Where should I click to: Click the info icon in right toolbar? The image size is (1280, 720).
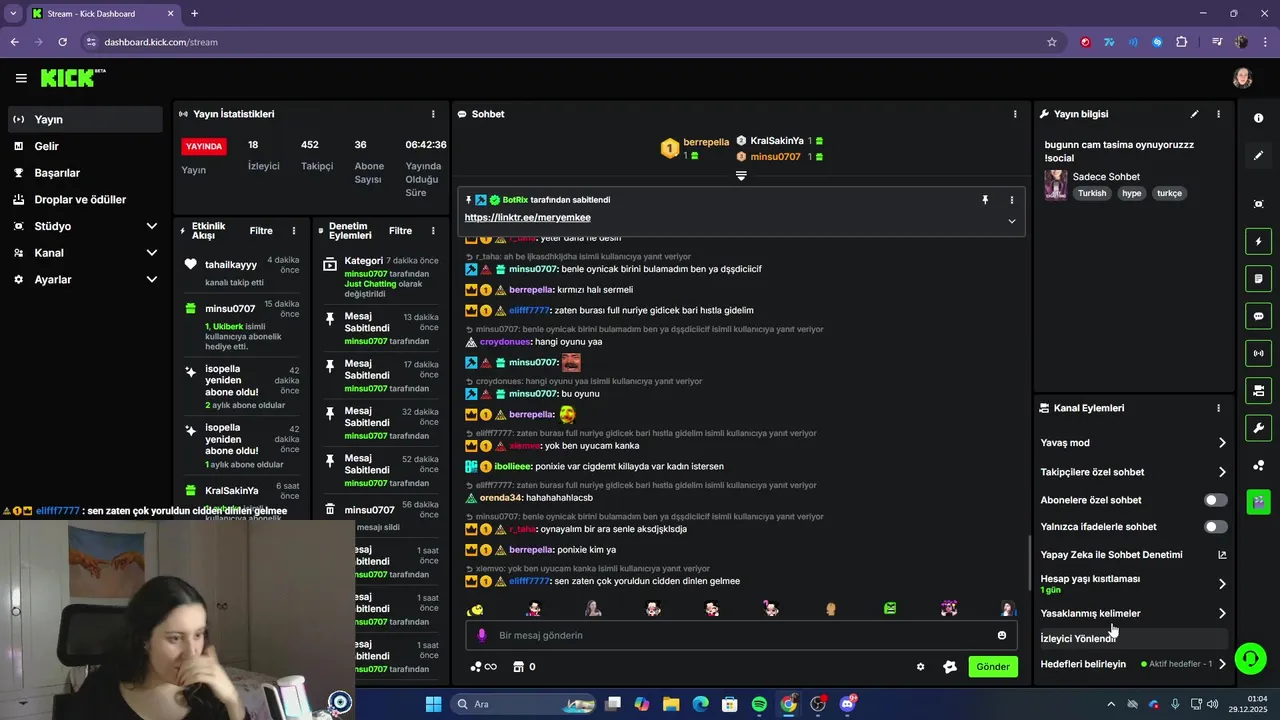(x=1258, y=118)
